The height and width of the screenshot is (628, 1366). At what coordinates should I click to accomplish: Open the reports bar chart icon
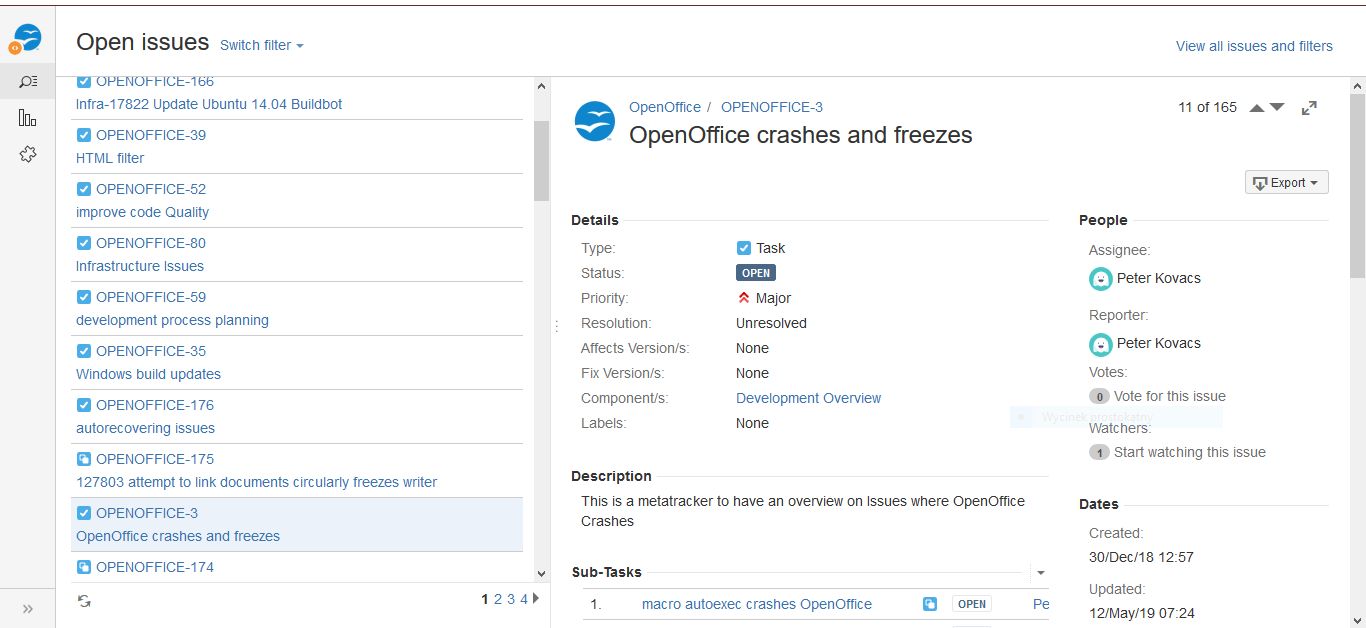(28, 118)
